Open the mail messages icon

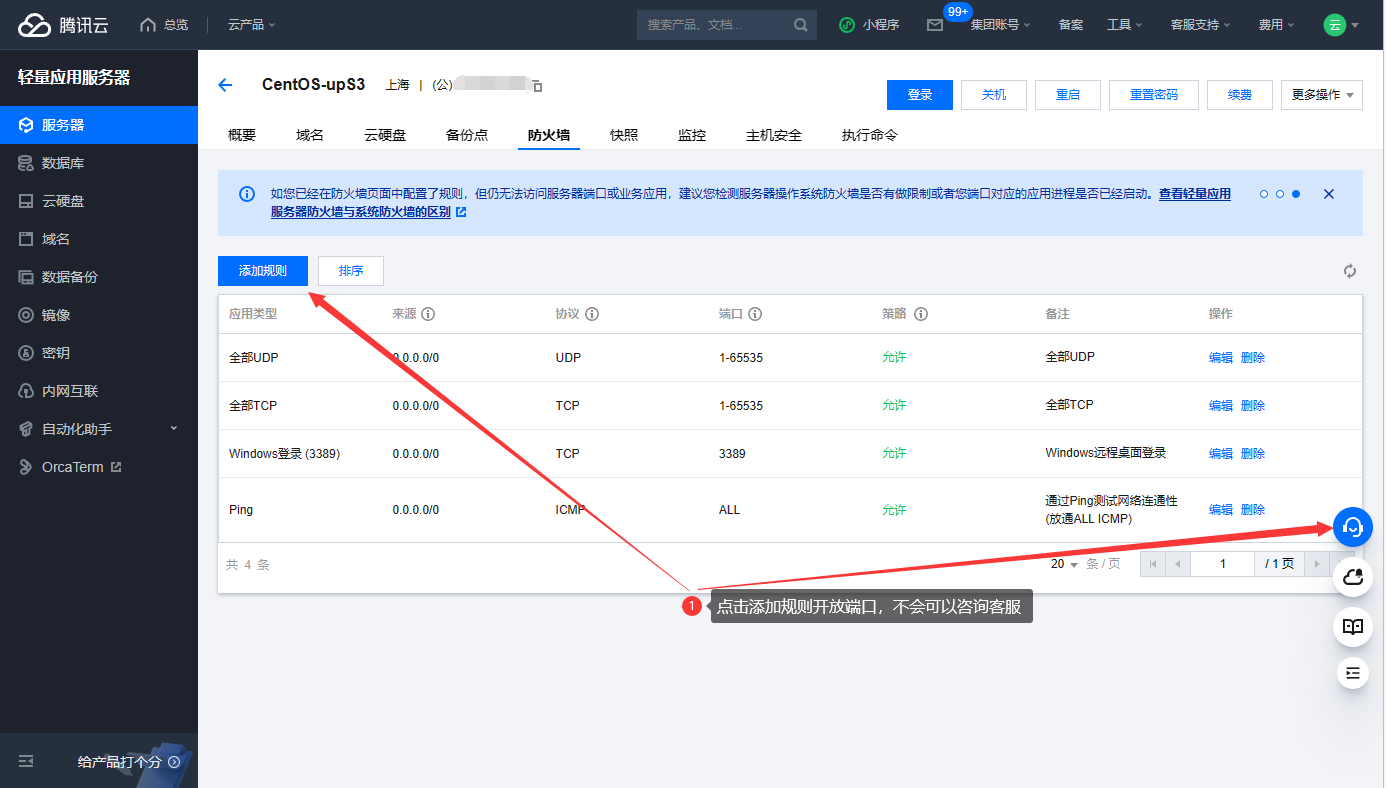[x=935, y=25]
